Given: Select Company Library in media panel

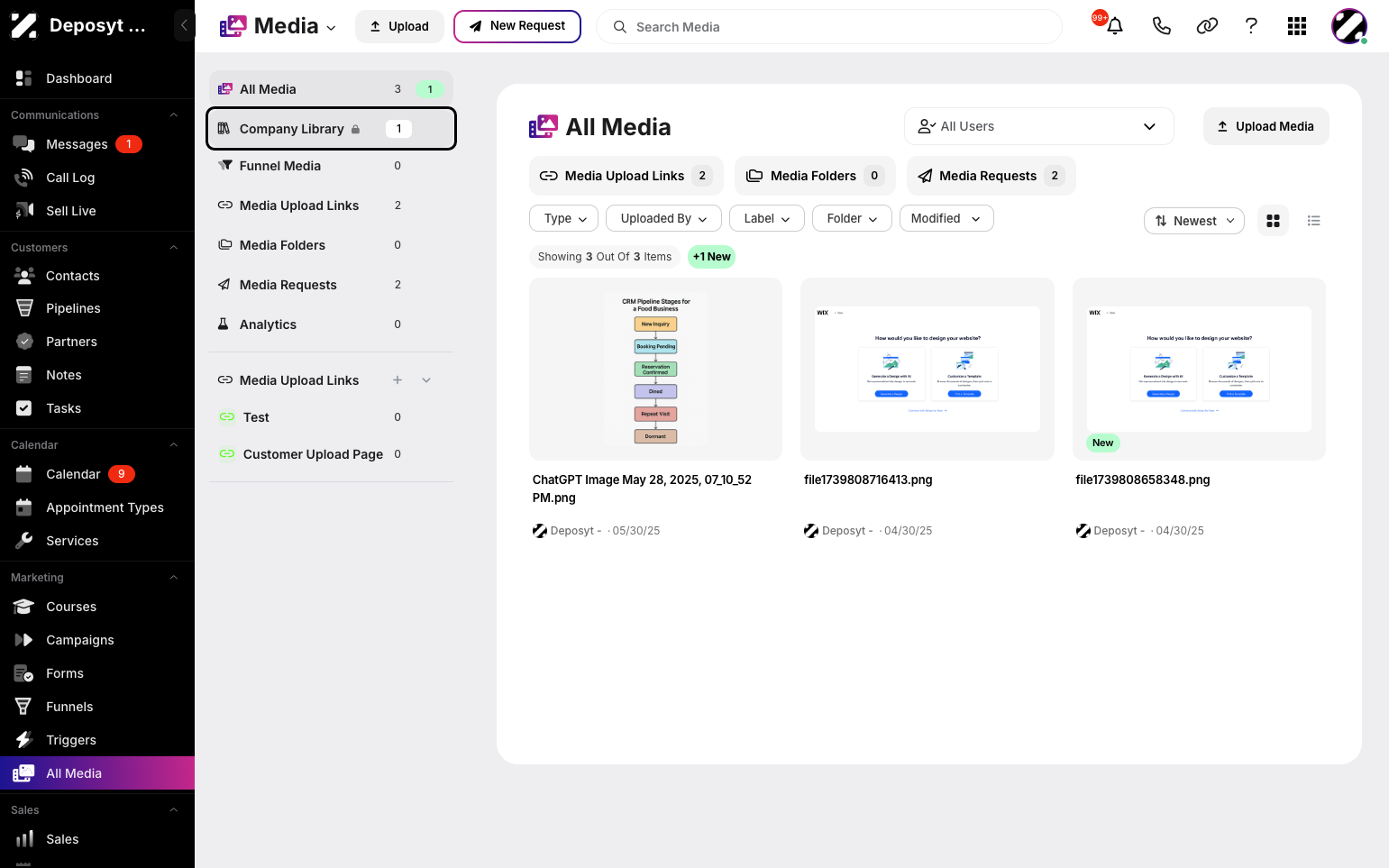Looking at the screenshot, I should coord(331,129).
